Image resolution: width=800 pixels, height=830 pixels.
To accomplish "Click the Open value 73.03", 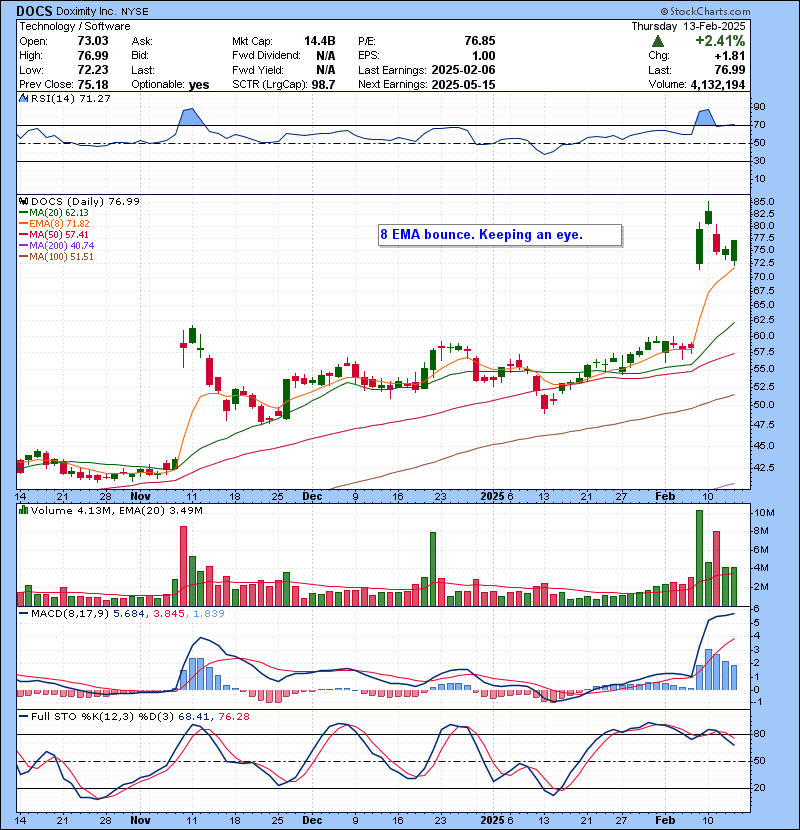I will coord(93,41).
